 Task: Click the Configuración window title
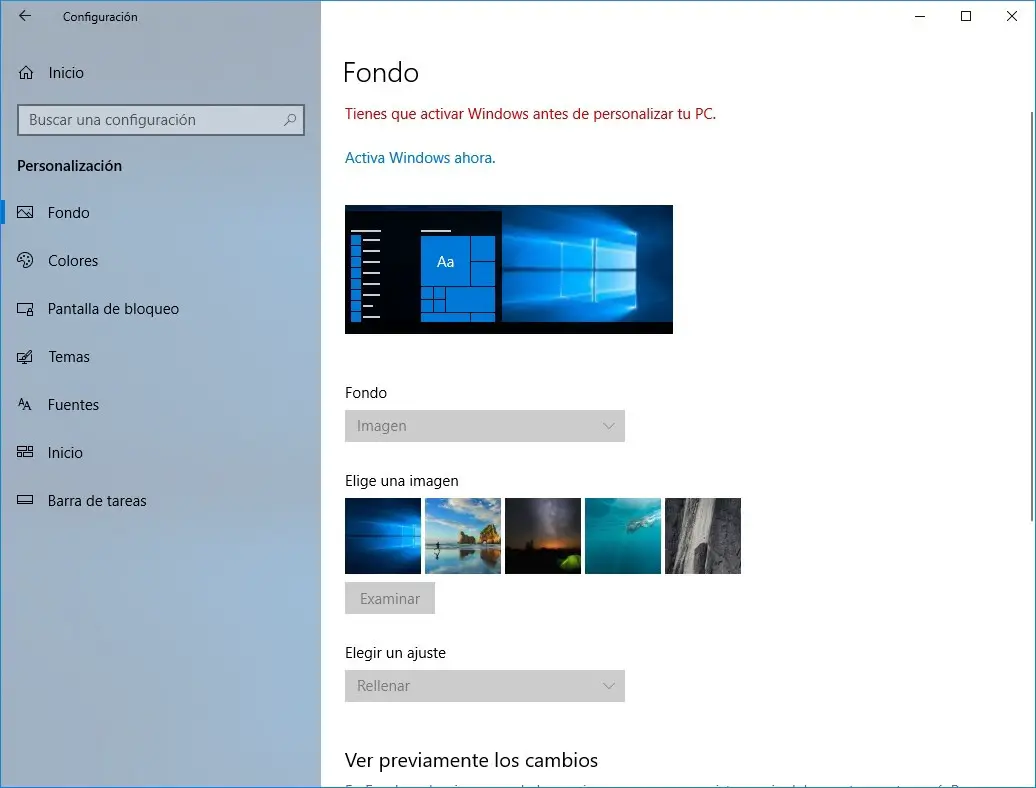(x=100, y=17)
